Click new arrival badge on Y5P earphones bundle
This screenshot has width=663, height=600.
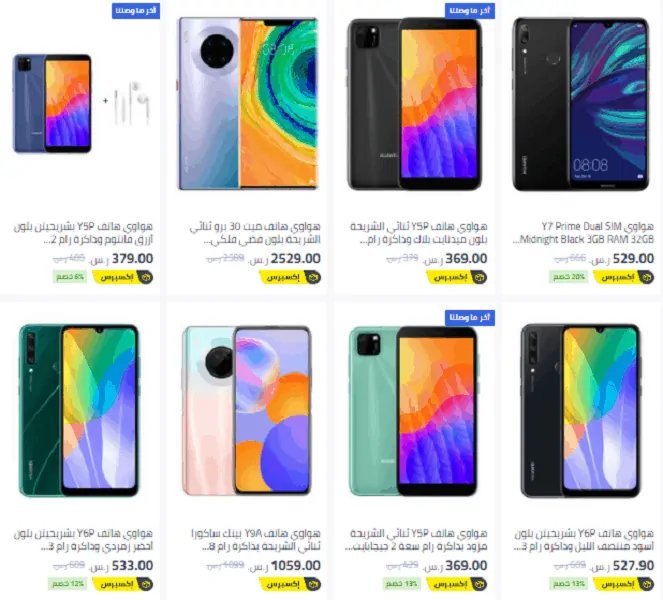point(136,11)
